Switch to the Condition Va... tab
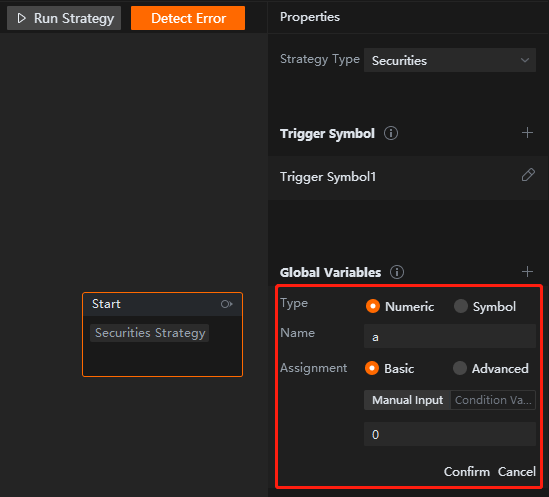Image resolution: width=549 pixels, height=497 pixels. click(493, 400)
